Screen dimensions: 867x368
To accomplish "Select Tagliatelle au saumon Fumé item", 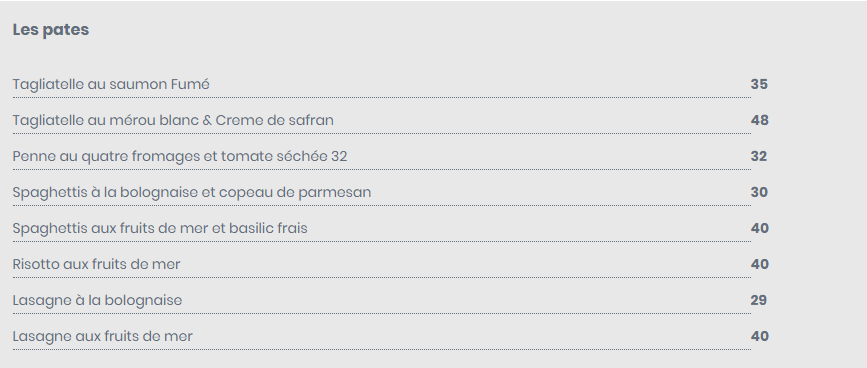I will click(111, 85).
